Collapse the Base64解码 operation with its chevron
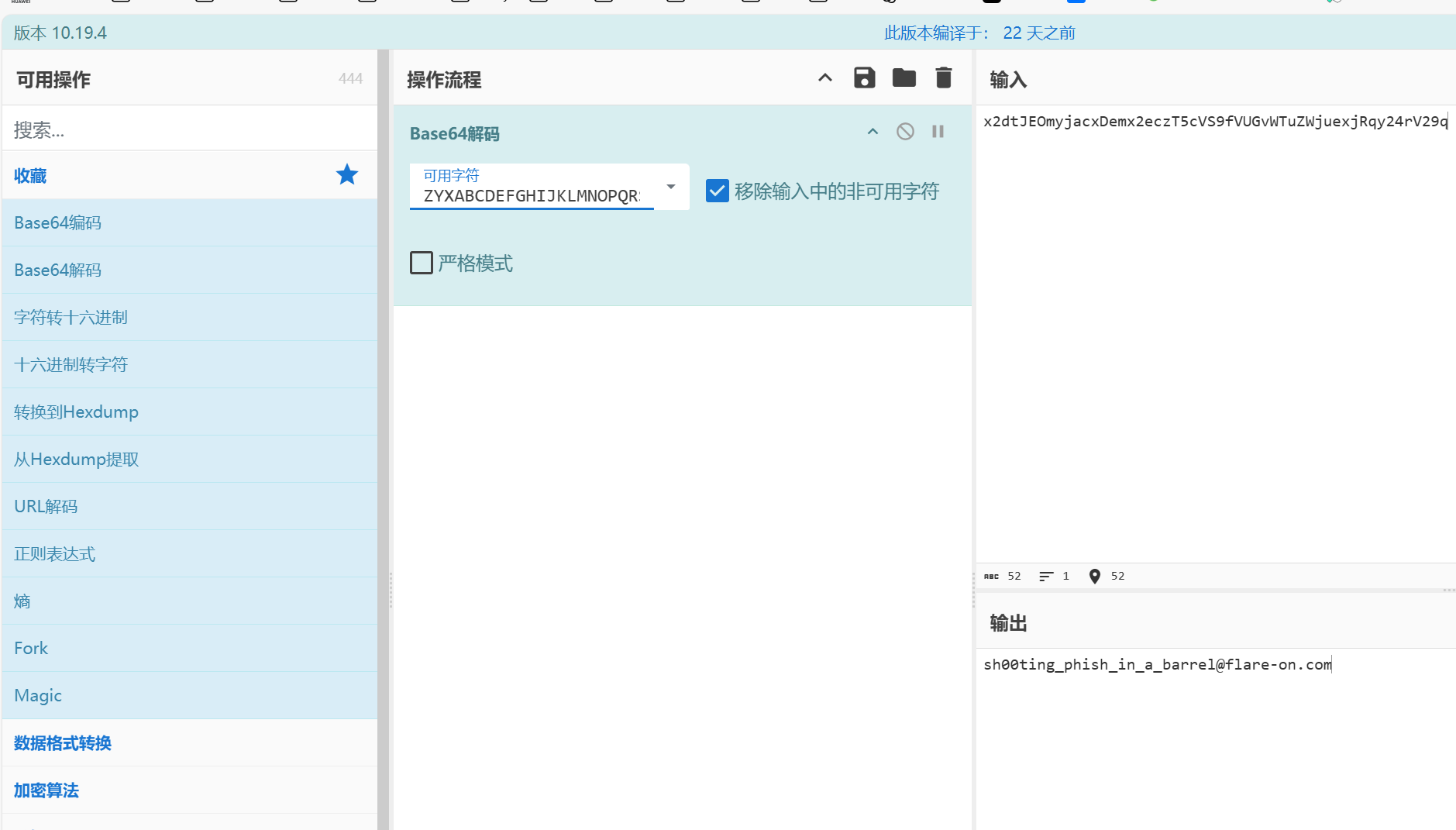This screenshot has width=1456, height=830. 873,132
